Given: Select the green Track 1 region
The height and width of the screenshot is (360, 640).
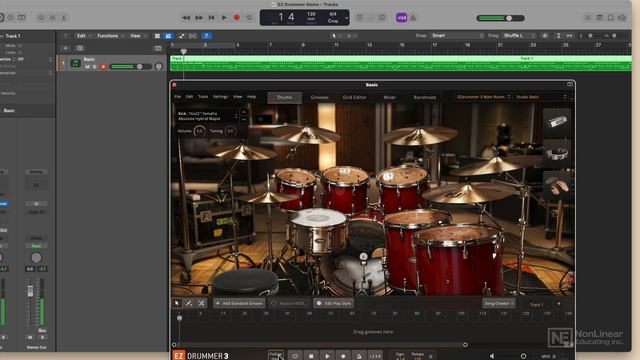Looking at the screenshot, I should [400, 64].
